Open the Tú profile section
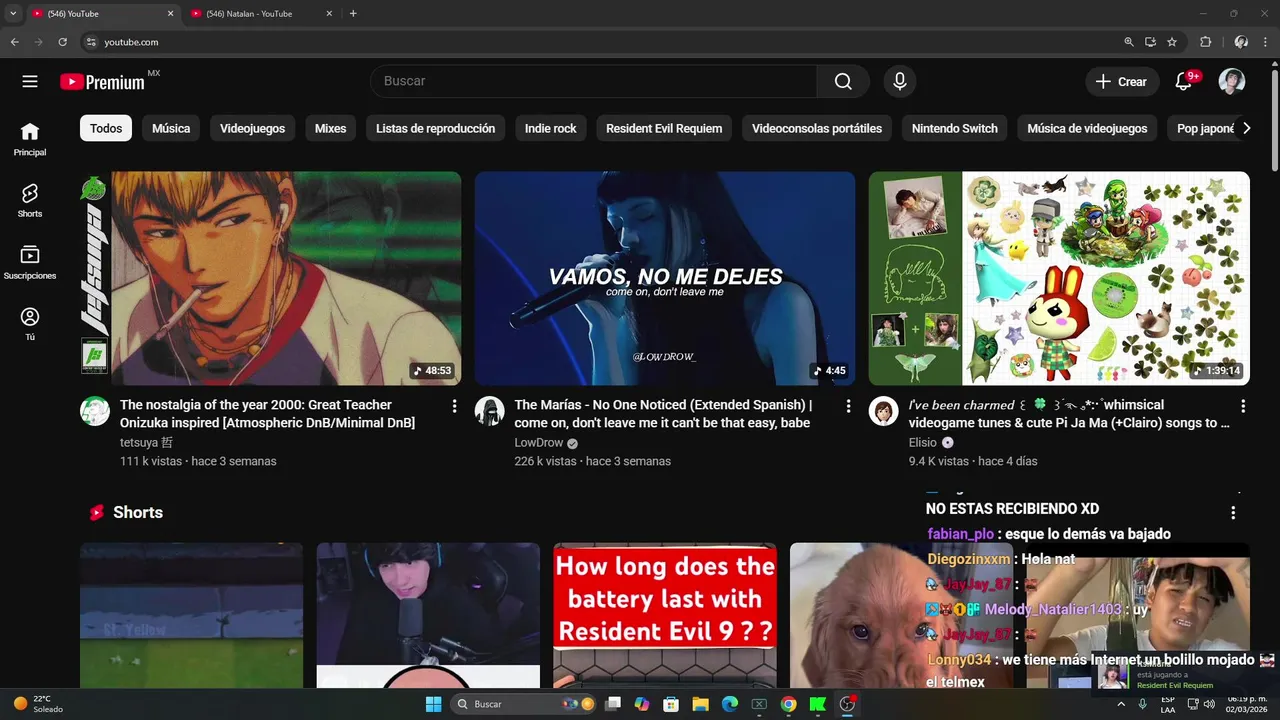1280x720 pixels. [x=30, y=324]
